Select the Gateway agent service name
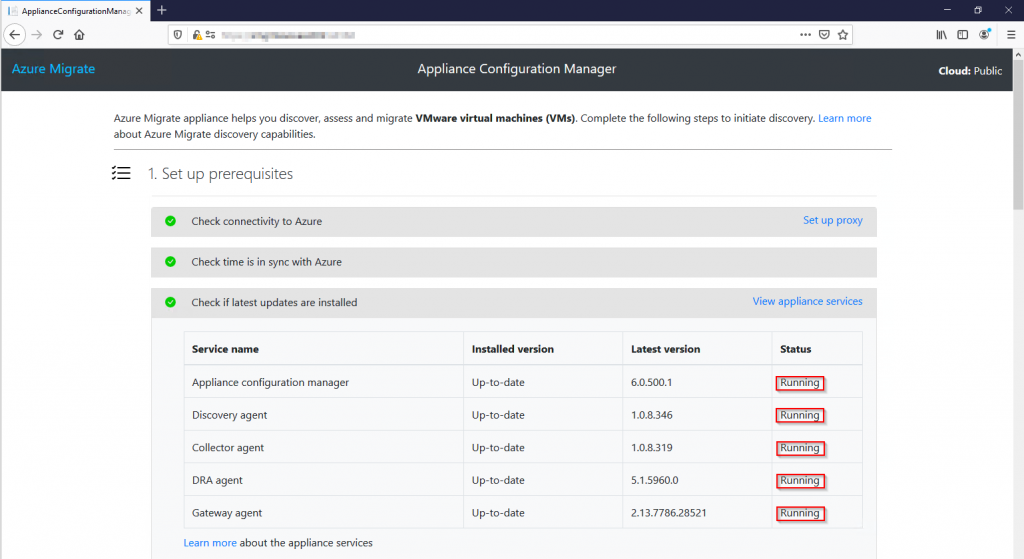Screen dimensions: 1024x559 [227, 513]
